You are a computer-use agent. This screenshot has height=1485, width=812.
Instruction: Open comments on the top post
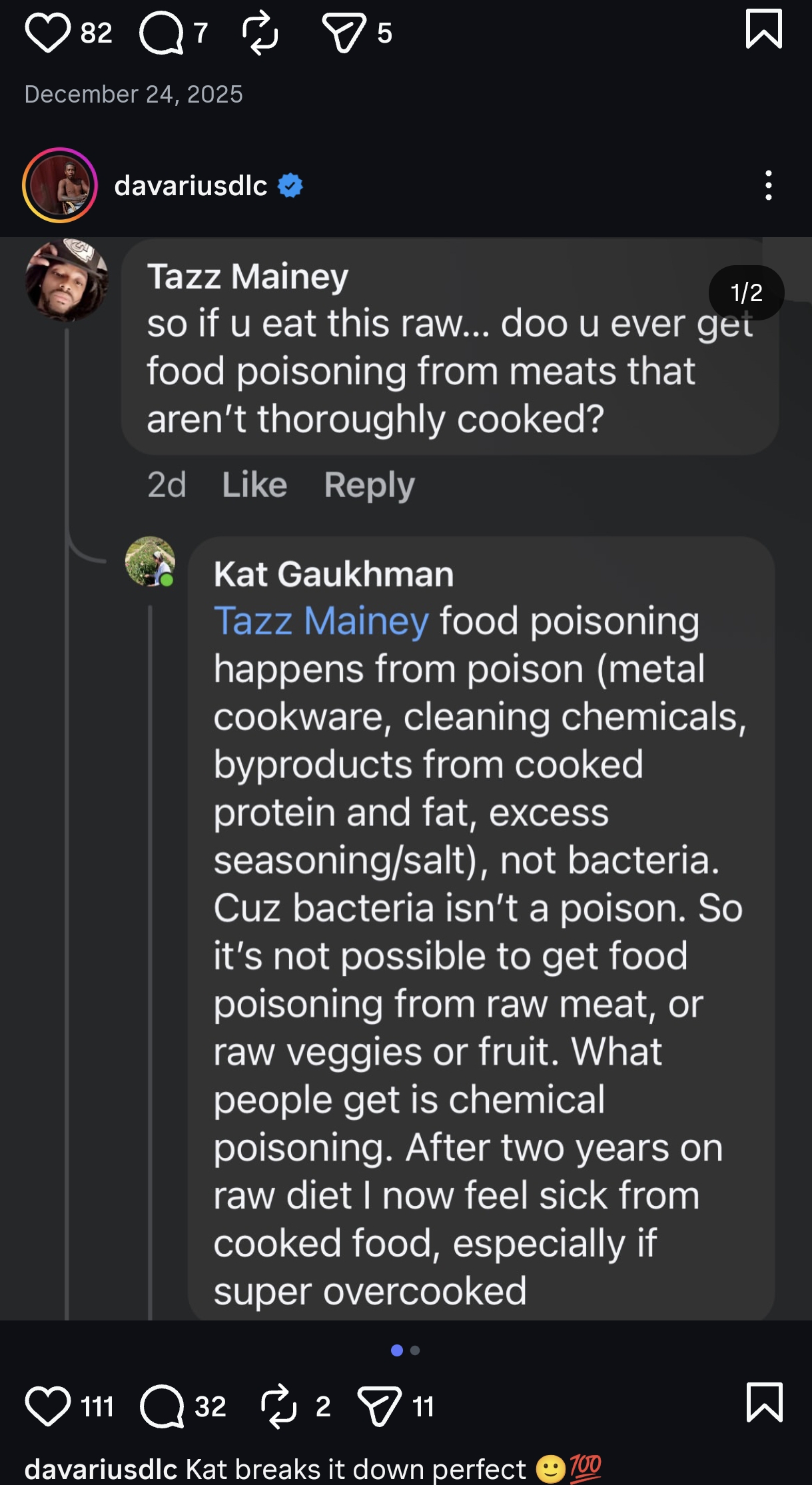click(161, 31)
